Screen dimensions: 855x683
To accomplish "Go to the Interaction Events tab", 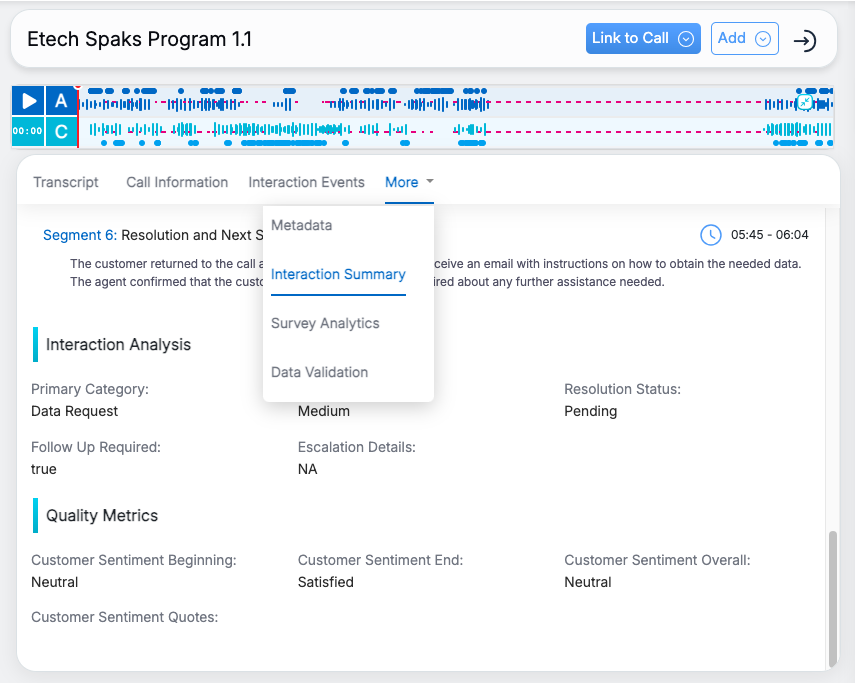I will [306, 182].
